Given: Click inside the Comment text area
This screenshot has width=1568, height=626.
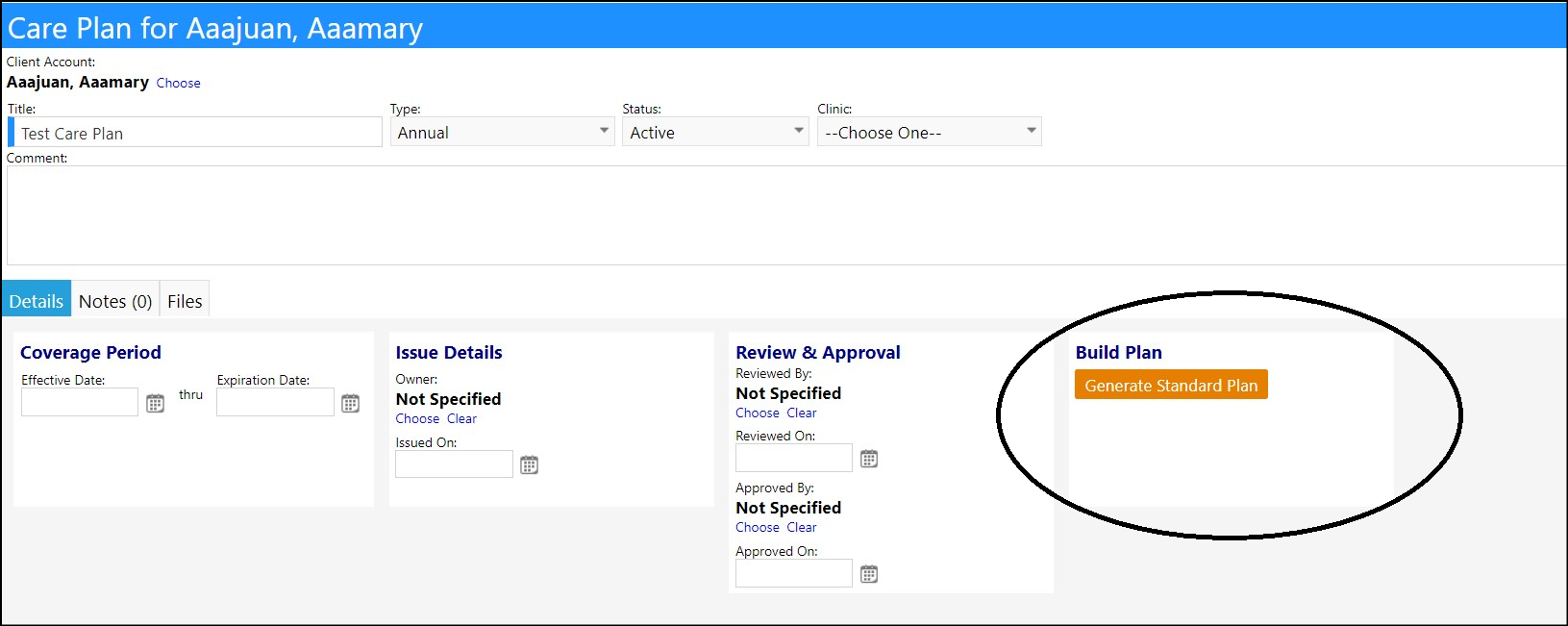Looking at the screenshot, I should tap(786, 215).
